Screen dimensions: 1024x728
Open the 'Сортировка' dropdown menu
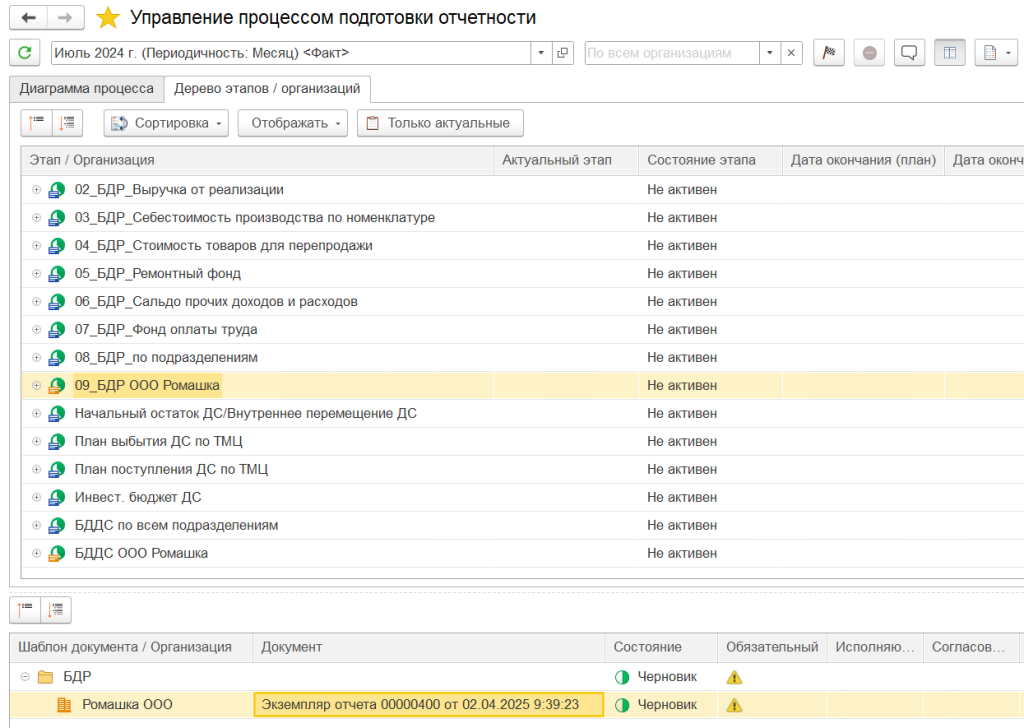(166, 123)
